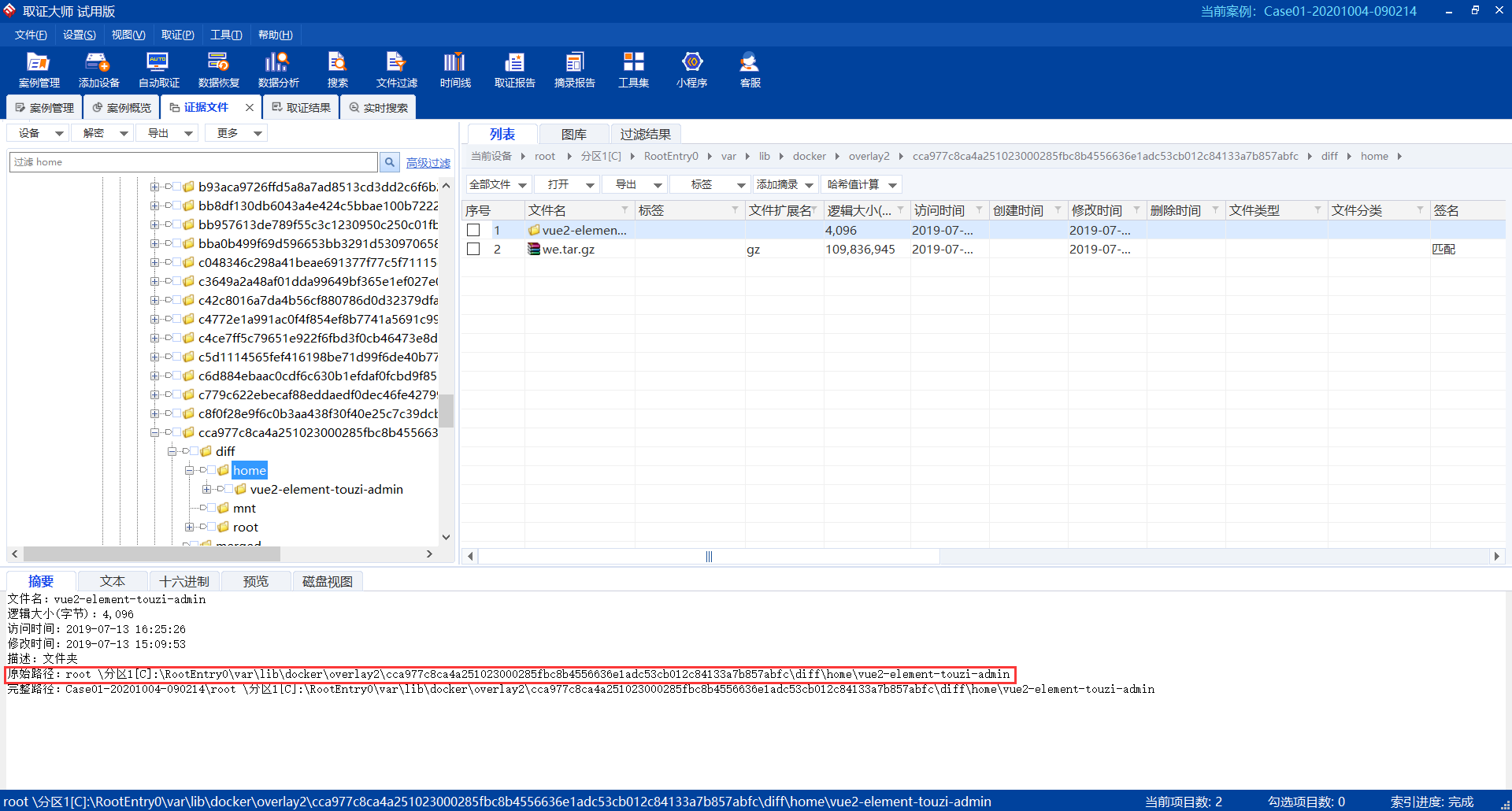
Task: Open the 文件(F) menu
Action: point(31,35)
